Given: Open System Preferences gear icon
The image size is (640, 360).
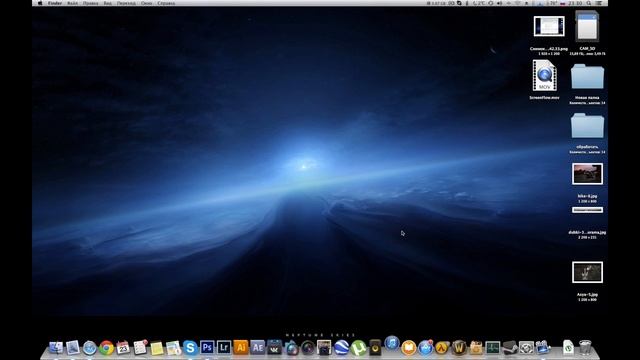Looking at the screenshot, I should click(x=526, y=348).
